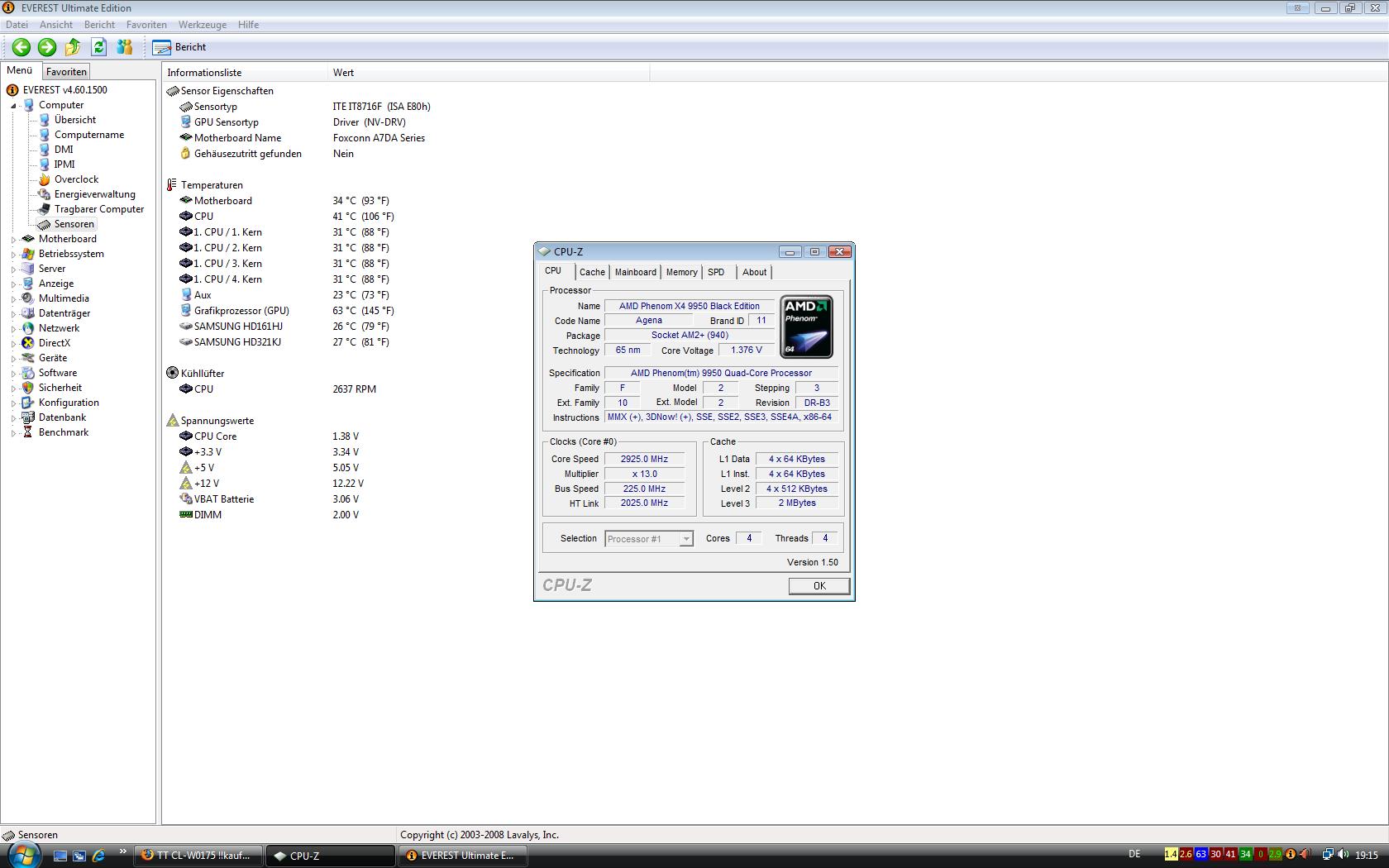Open the Bericht report button
This screenshot has height=868, width=1389.
[x=179, y=47]
